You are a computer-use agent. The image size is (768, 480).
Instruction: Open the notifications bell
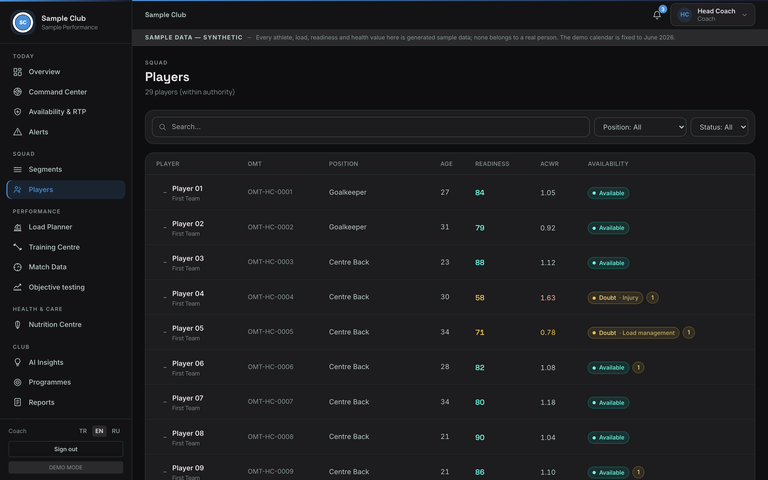657,15
